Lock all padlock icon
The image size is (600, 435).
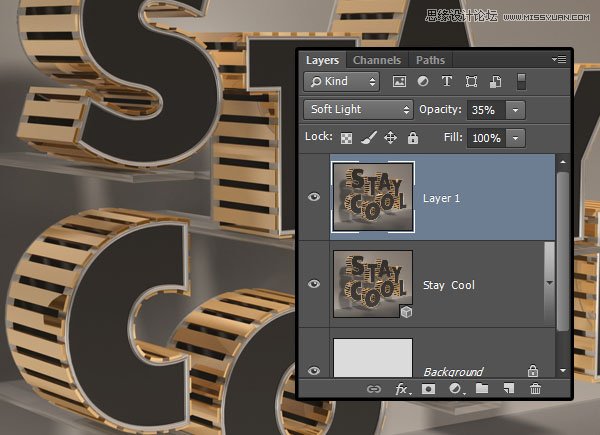coord(412,138)
